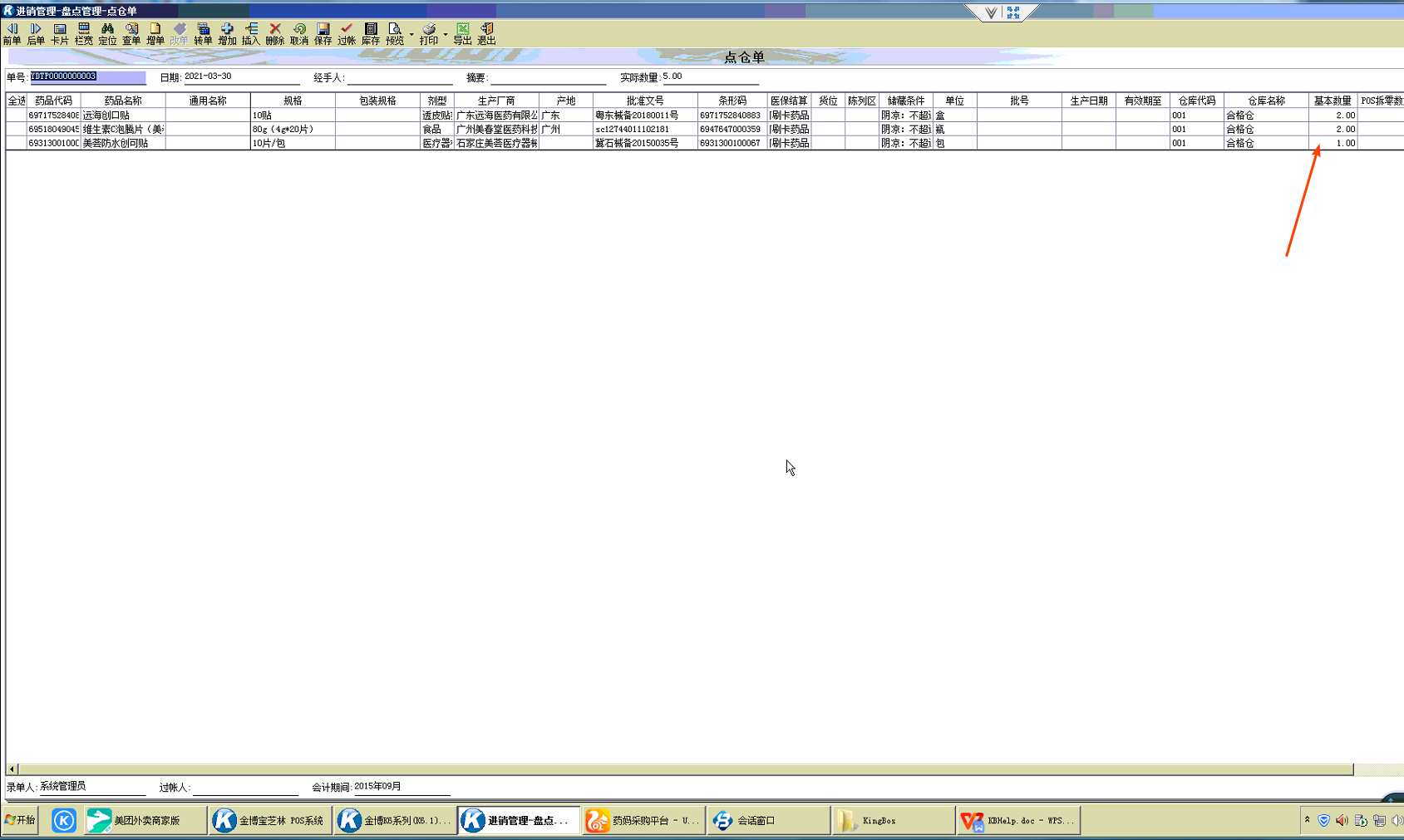Click the convert document icon (转单)
1404x840 pixels.
(x=203, y=34)
